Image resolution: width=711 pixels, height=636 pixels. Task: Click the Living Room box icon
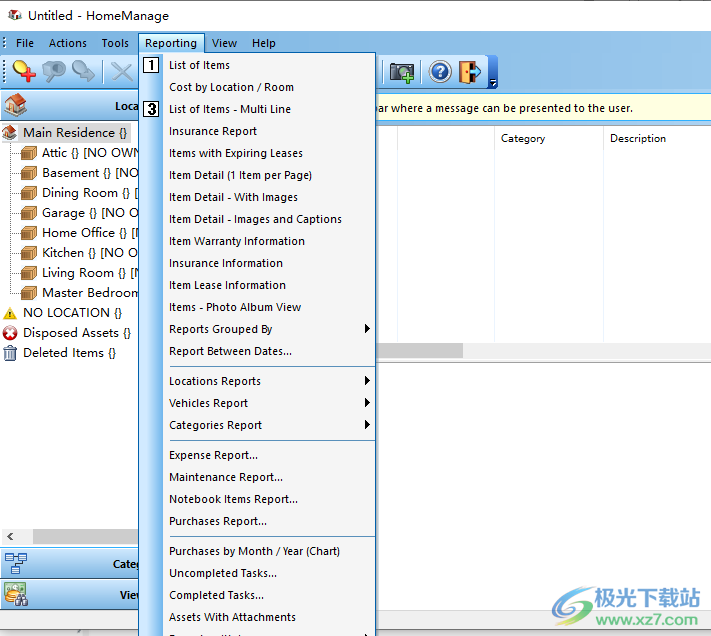pyautogui.click(x=29, y=273)
